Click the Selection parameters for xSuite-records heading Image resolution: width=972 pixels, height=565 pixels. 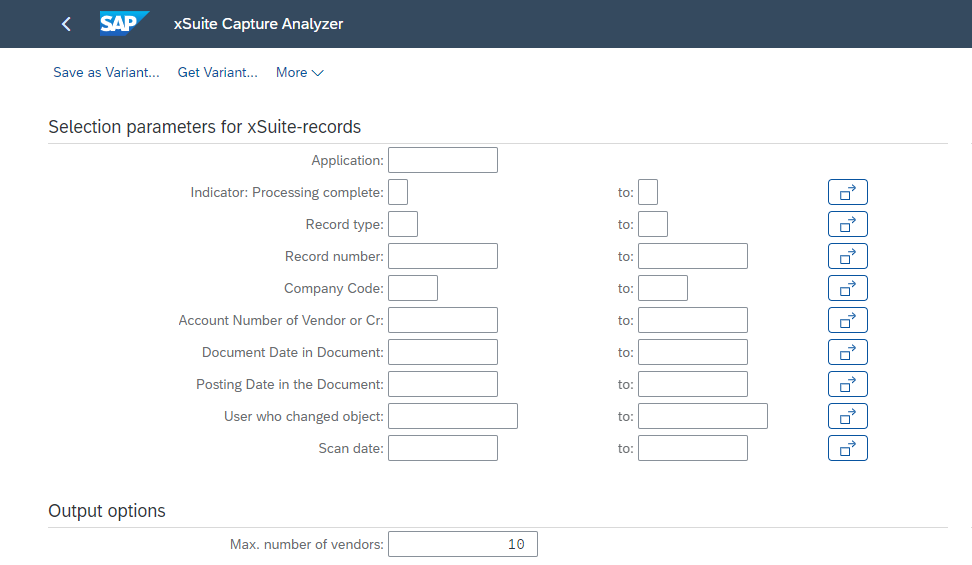coord(205,127)
